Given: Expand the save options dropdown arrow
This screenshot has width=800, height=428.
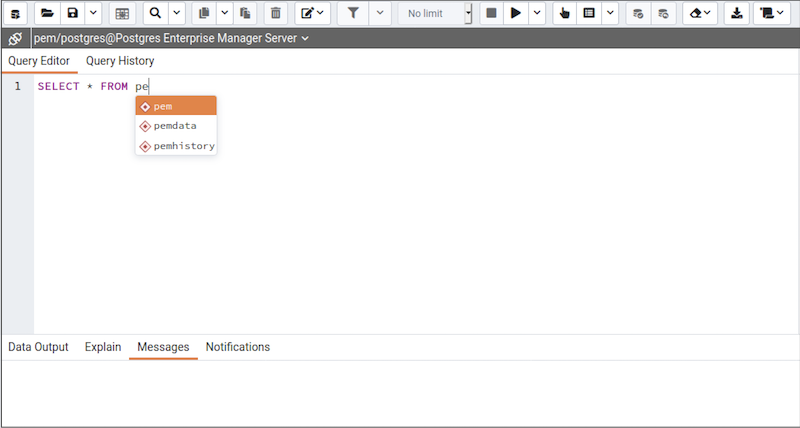Looking at the screenshot, I should tap(93, 14).
